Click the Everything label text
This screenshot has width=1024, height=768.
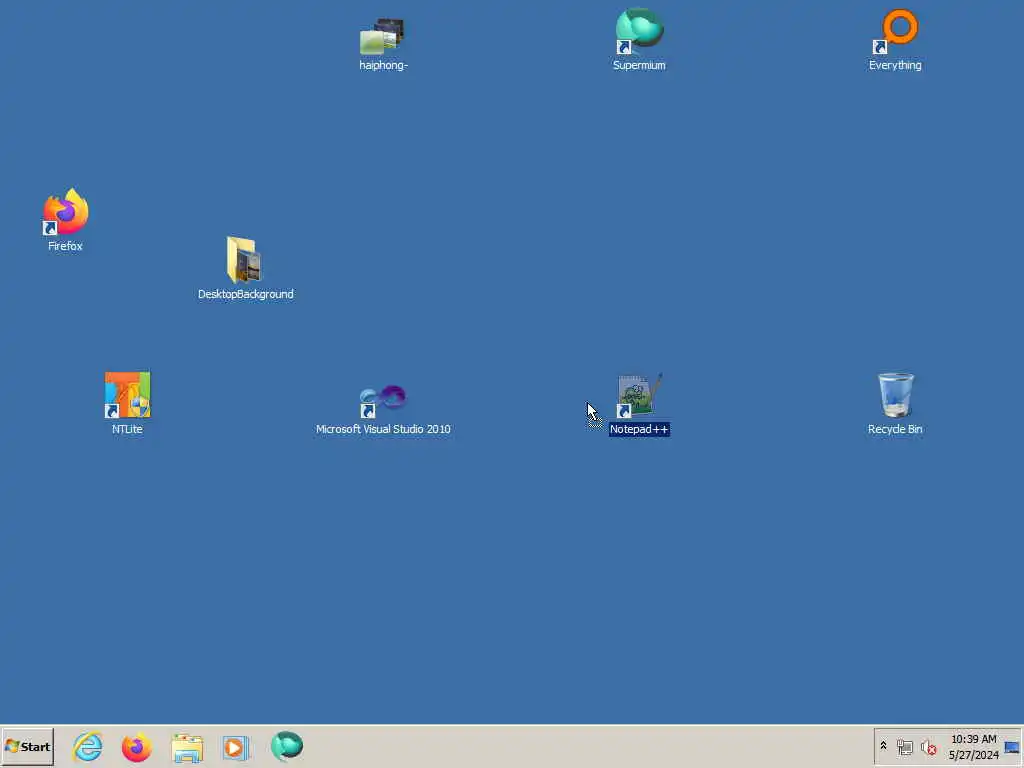(895, 65)
